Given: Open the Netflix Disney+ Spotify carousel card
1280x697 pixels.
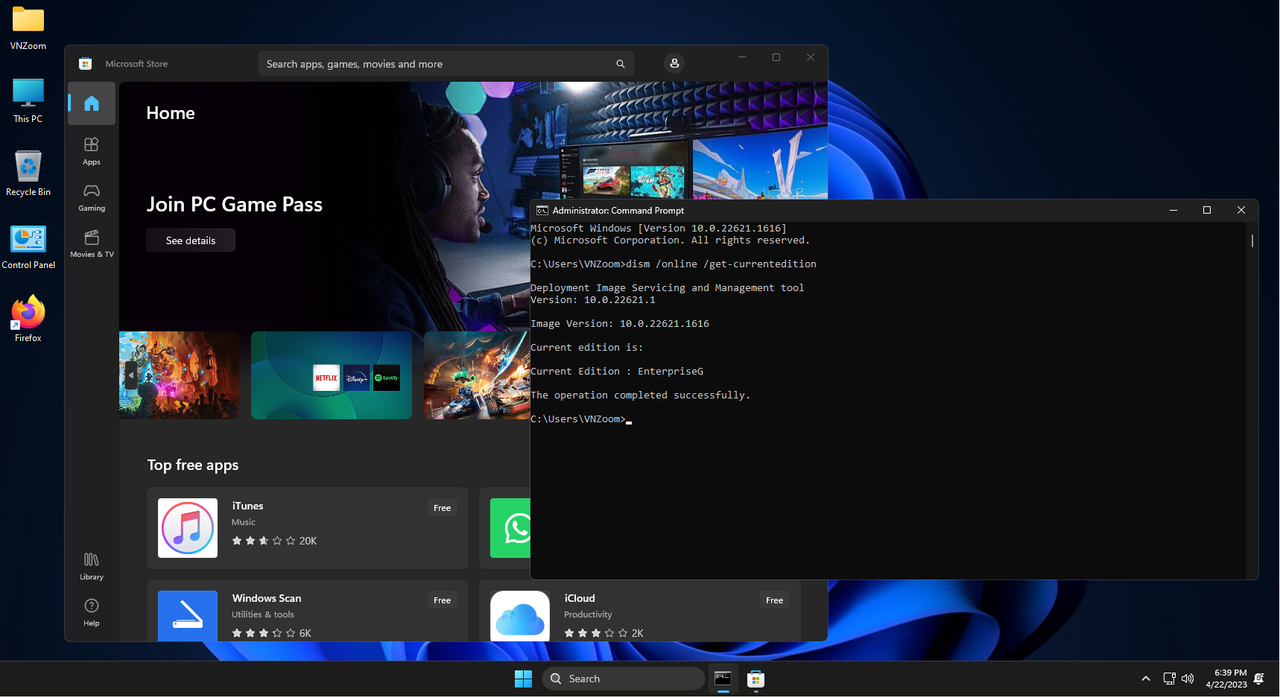Looking at the screenshot, I should 331,375.
